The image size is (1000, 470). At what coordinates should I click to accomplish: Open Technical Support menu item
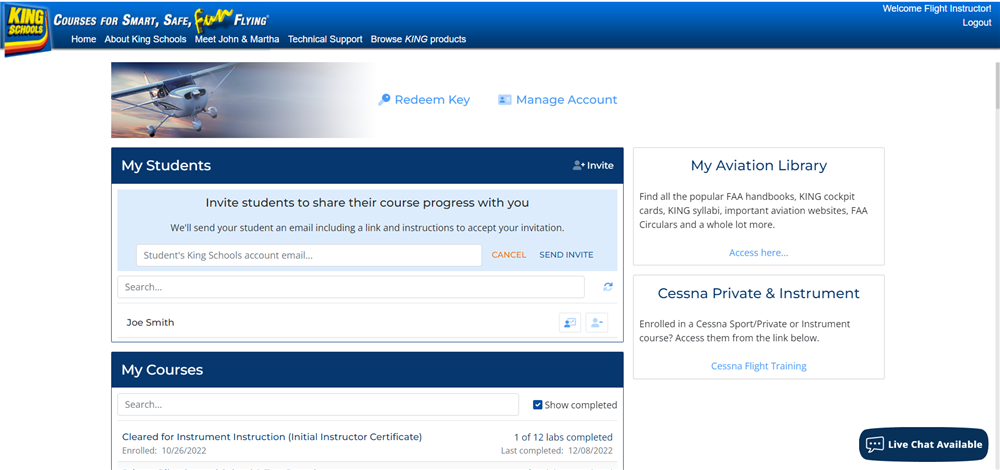325,39
